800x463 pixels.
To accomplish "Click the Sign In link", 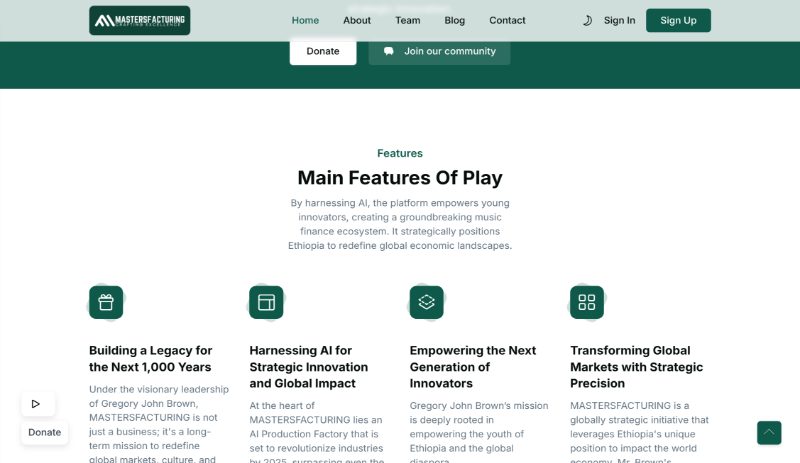I will coord(619,20).
